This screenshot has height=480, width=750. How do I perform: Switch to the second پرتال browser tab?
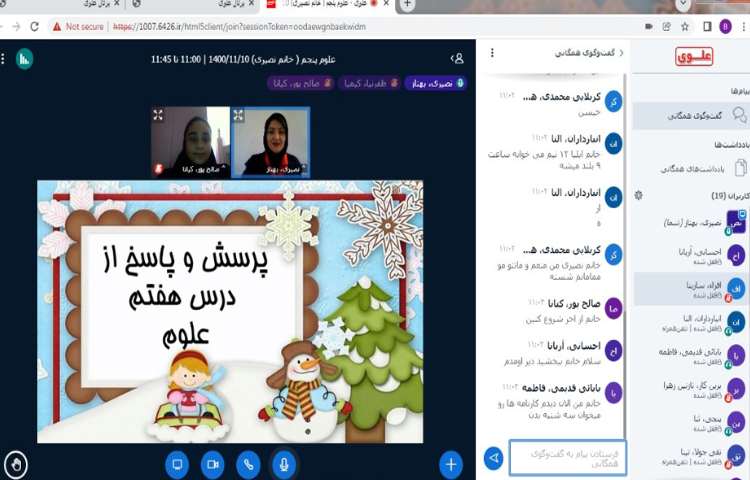[x=193, y=4]
